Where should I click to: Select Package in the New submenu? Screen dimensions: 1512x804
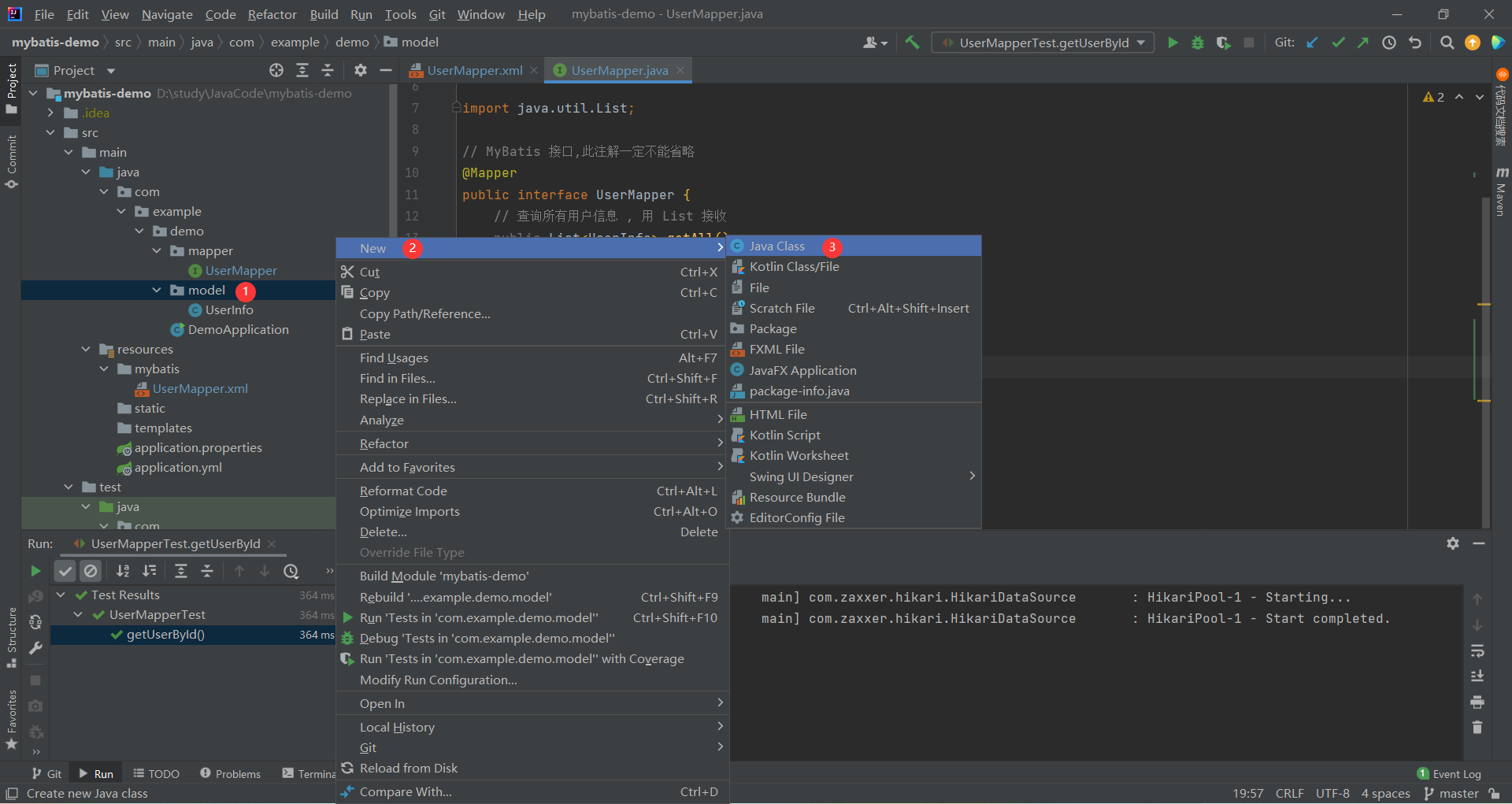tap(854, 328)
